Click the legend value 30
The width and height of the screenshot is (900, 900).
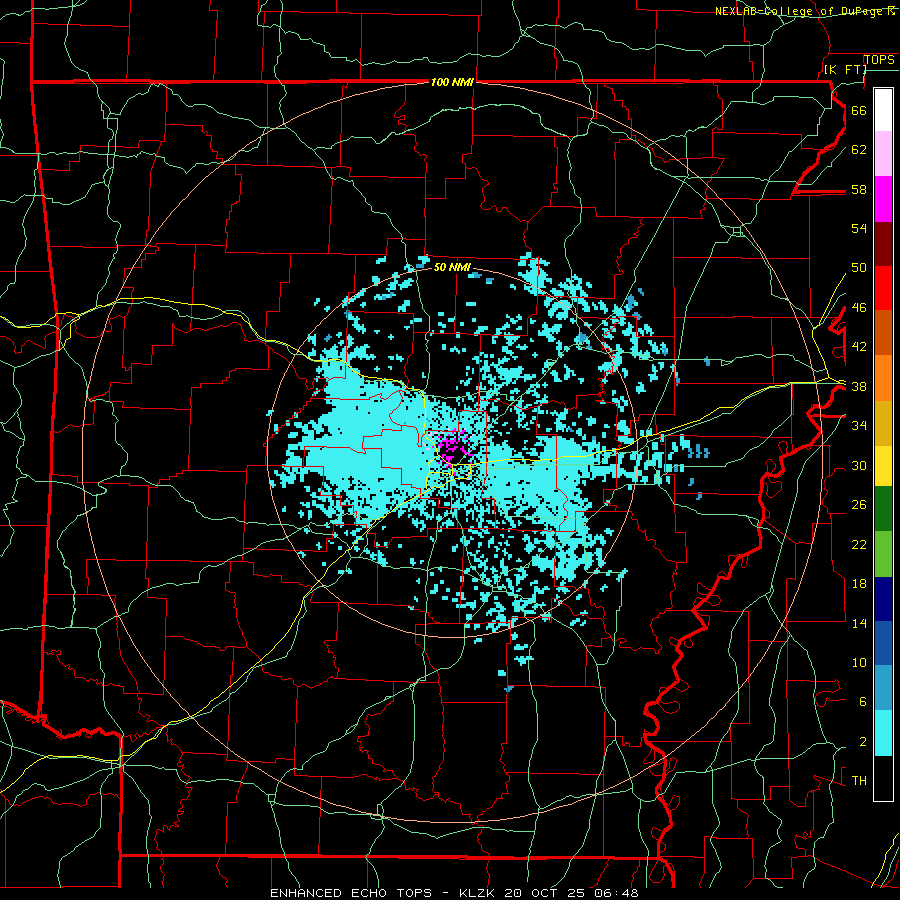tap(859, 465)
